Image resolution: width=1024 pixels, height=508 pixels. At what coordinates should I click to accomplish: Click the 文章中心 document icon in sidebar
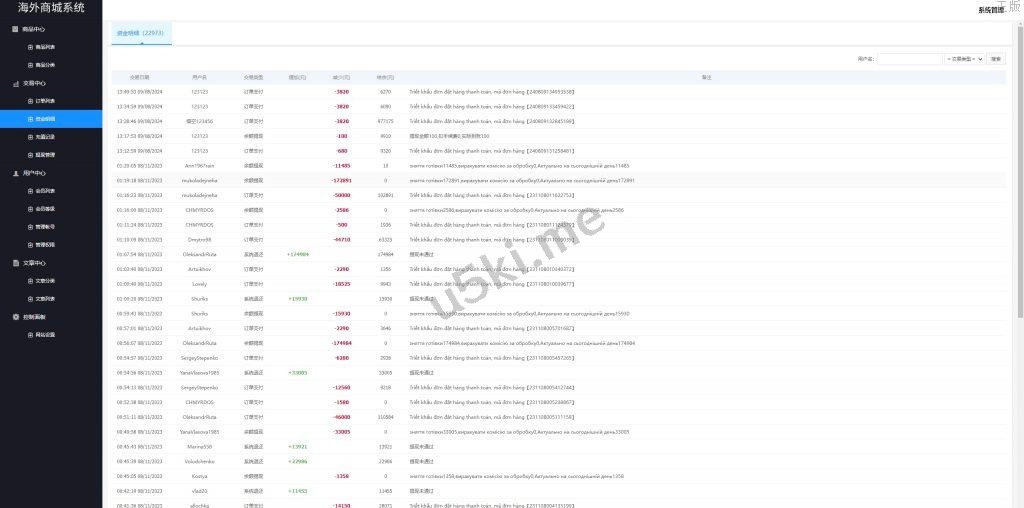(14, 263)
